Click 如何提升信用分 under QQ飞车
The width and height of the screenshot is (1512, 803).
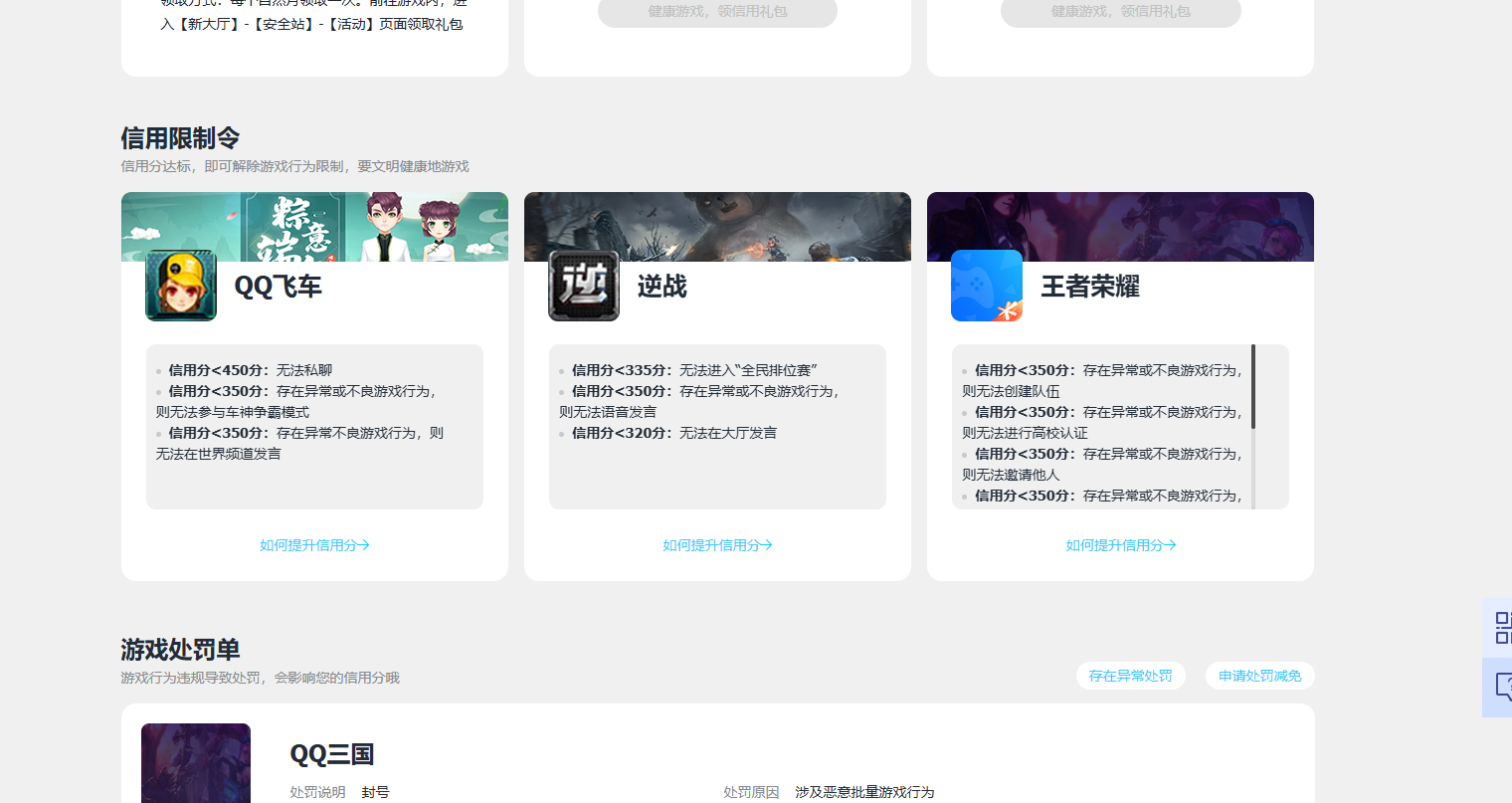point(314,545)
